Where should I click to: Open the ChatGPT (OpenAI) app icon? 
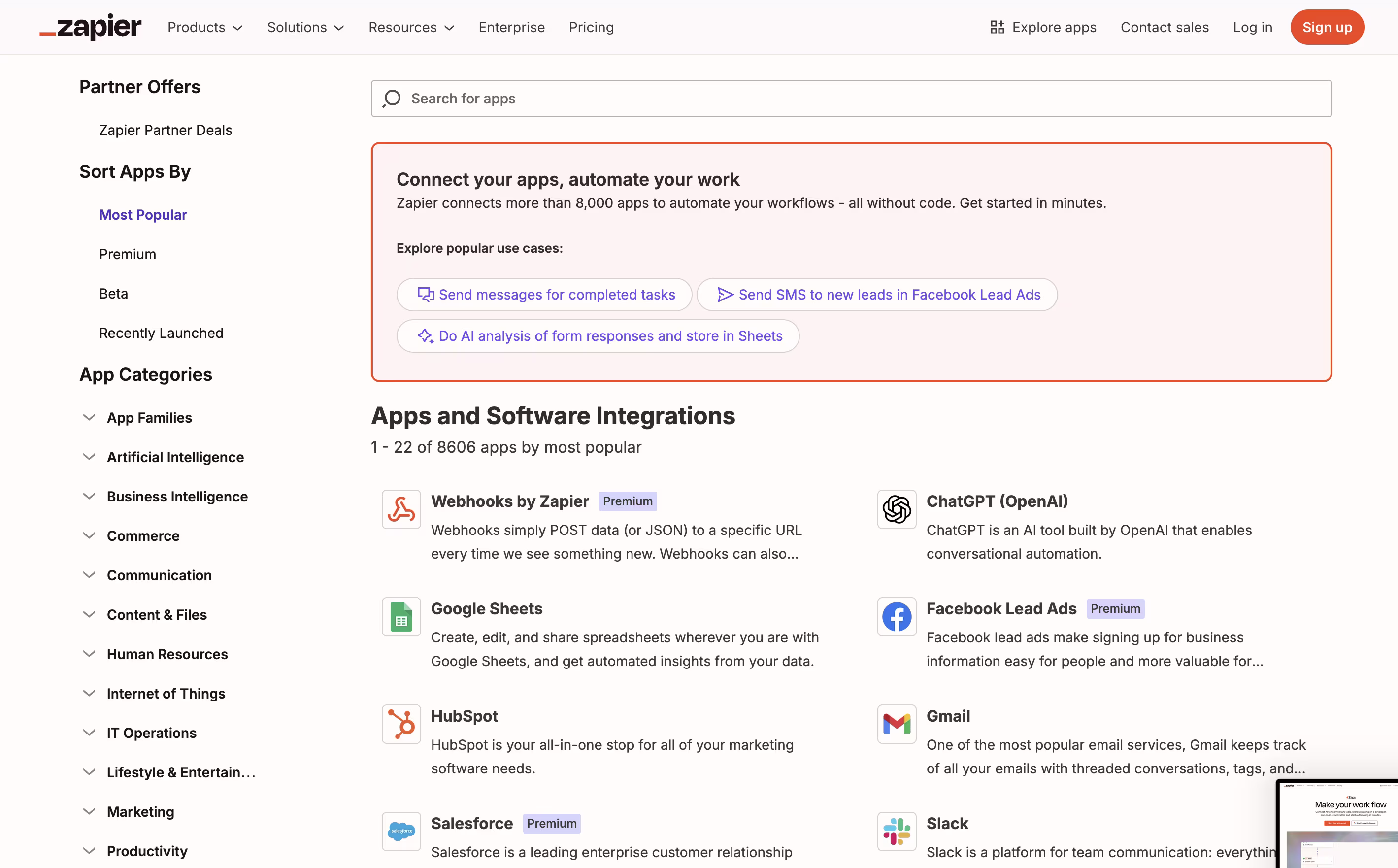897,509
